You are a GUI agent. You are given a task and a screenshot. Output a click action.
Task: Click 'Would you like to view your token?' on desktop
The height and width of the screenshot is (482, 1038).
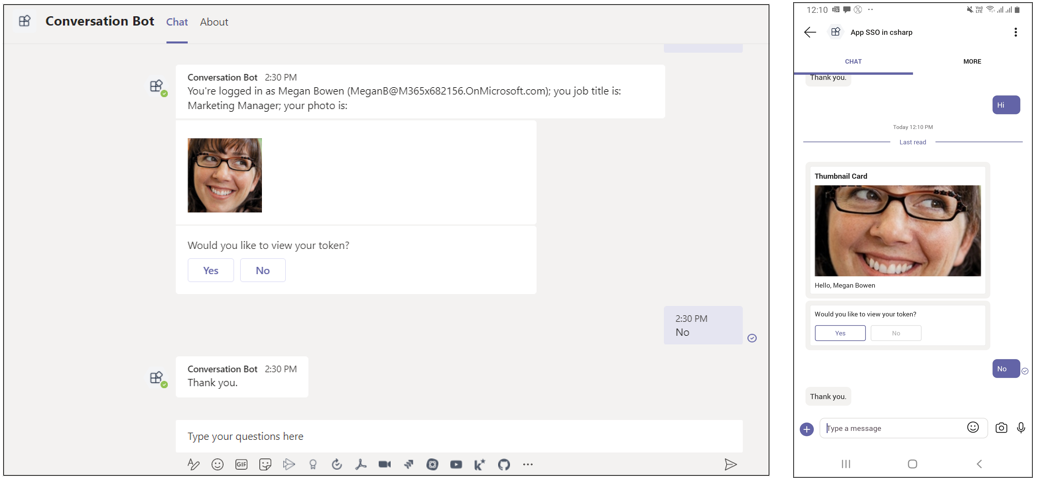point(268,245)
